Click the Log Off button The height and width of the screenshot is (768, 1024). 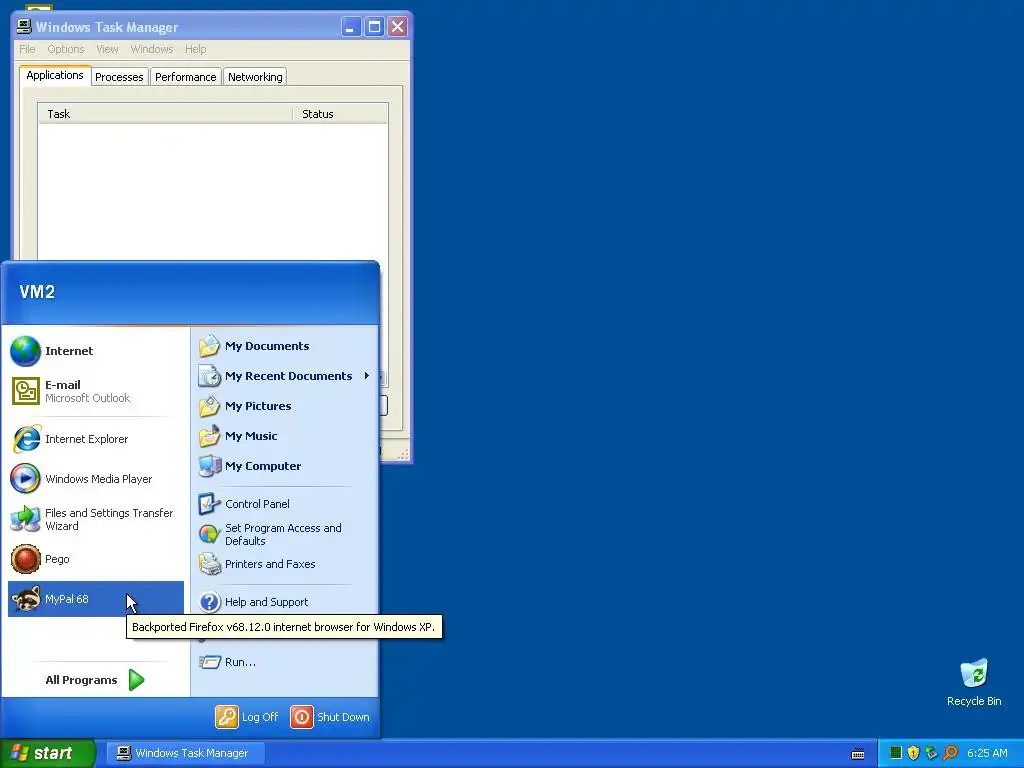pyautogui.click(x=247, y=717)
